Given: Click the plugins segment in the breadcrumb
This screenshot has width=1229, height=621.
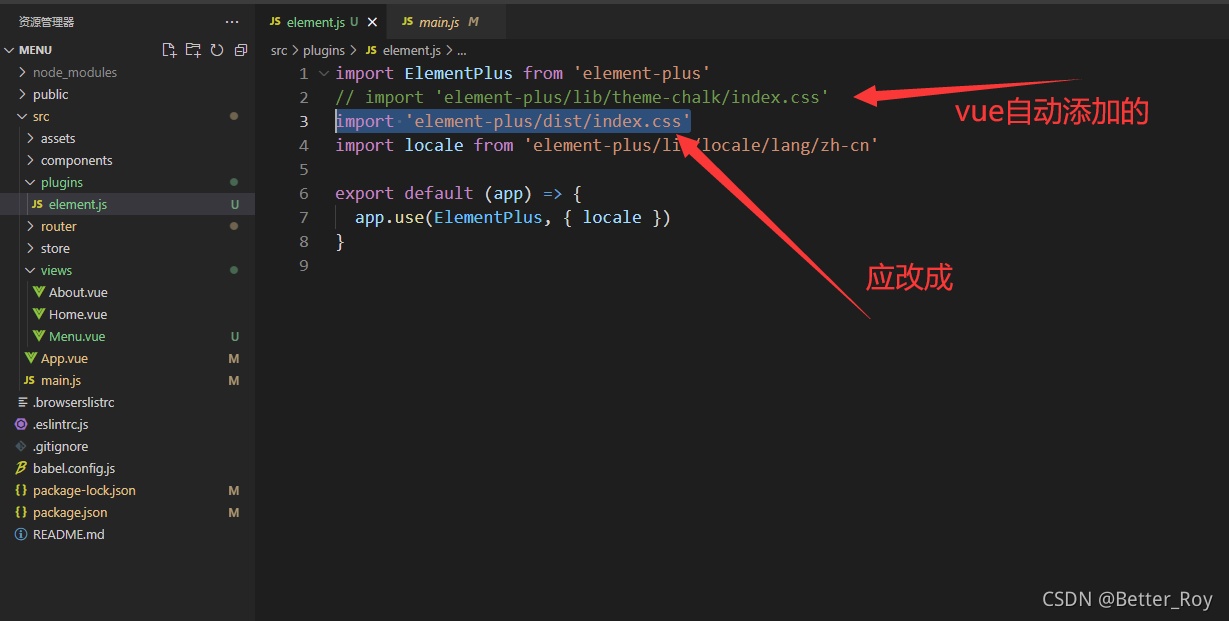Looking at the screenshot, I should coord(323,50).
